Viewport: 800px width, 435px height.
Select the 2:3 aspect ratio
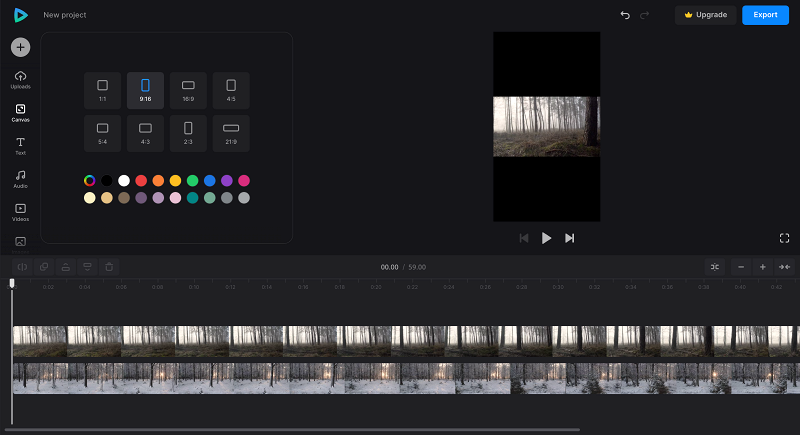[188, 133]
